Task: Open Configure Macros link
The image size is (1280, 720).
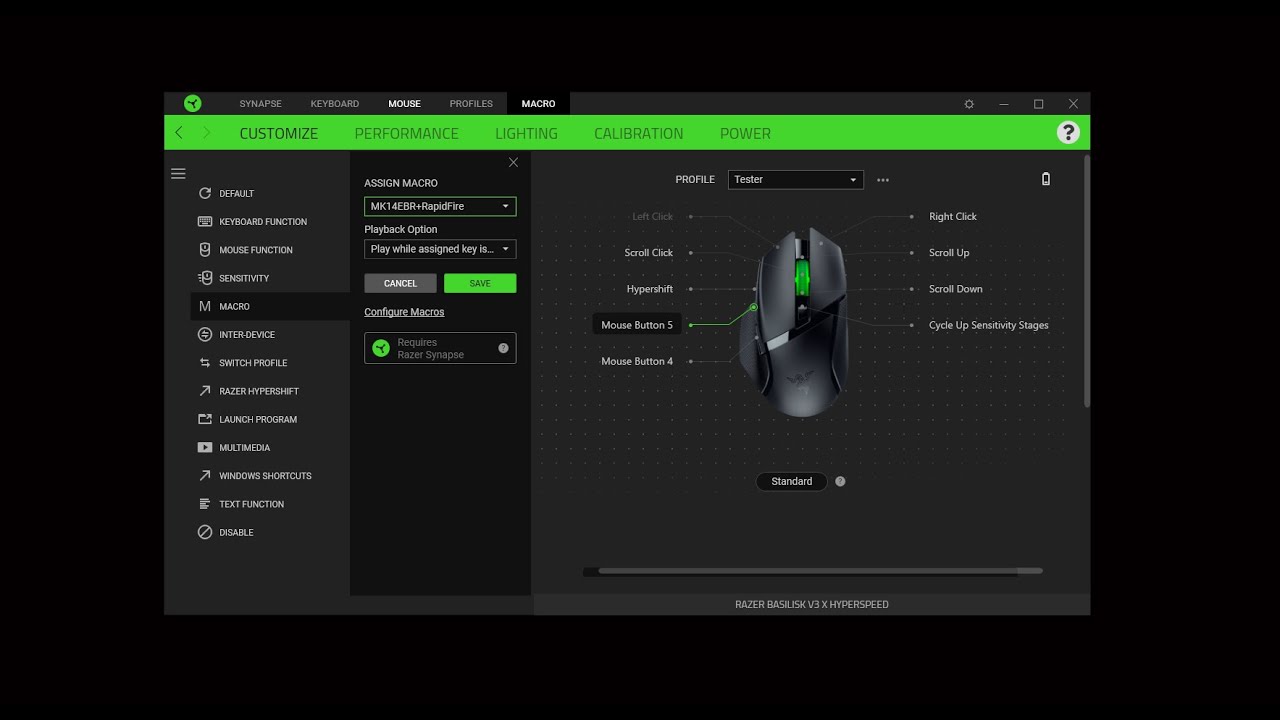Action: point(404,312)
